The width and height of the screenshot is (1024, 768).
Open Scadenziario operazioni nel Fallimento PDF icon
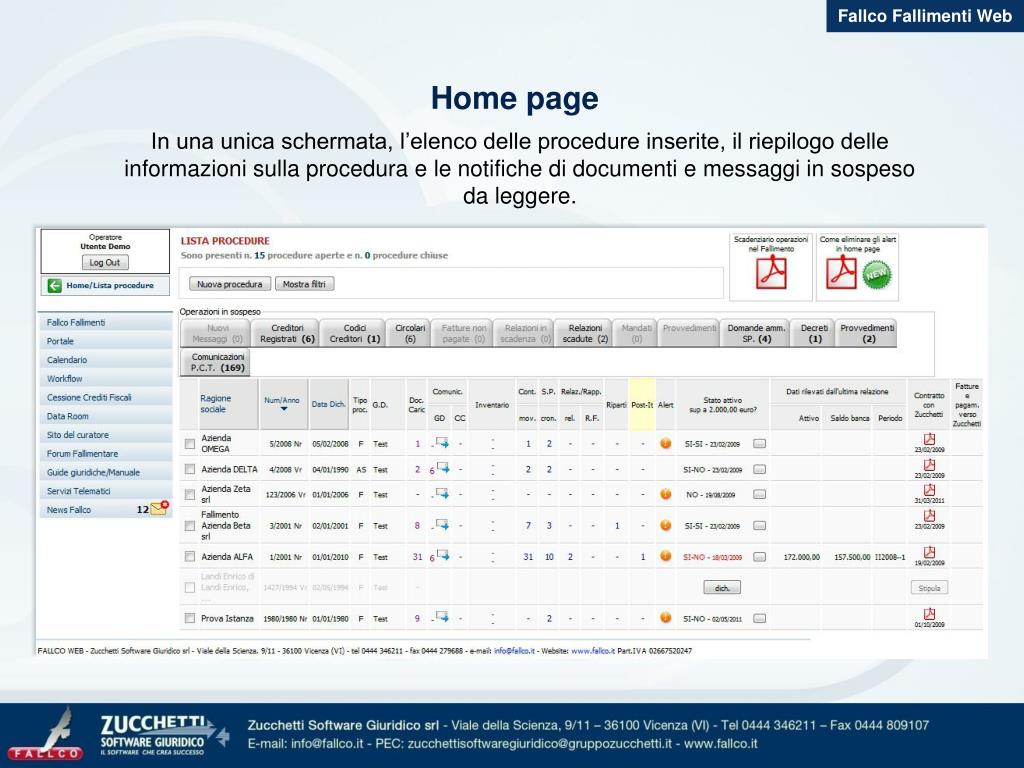click(771, 272)
